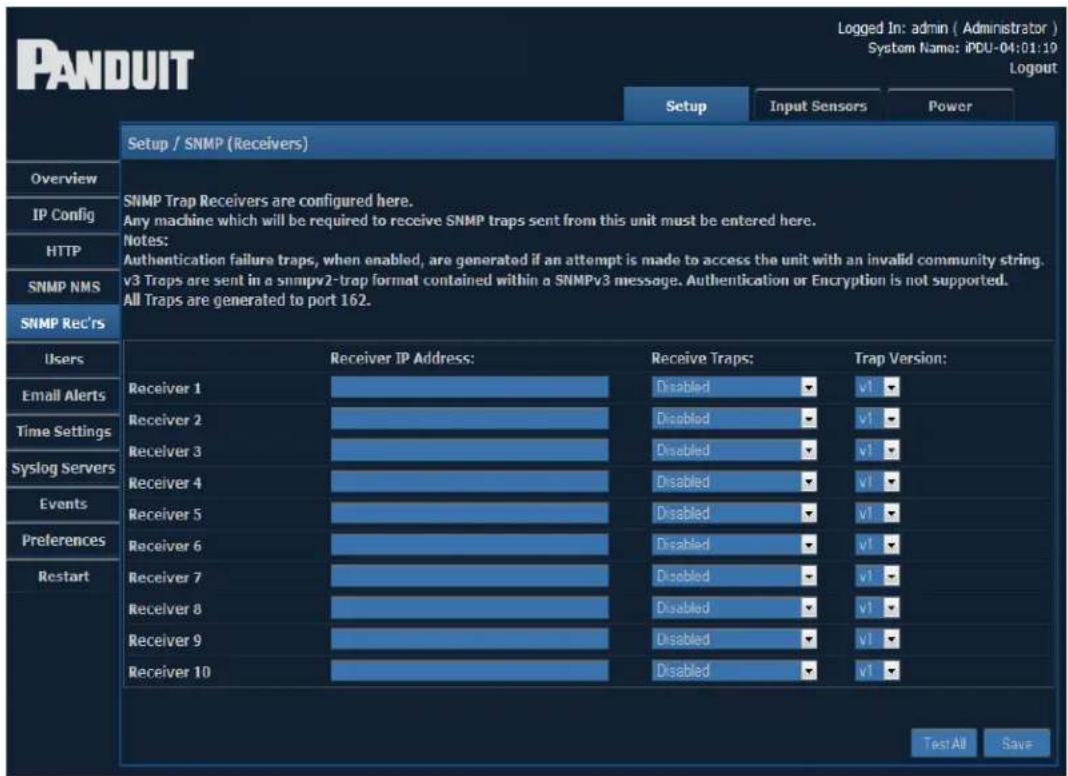Click the Test All button
This screenshot has width=1068, height=776.
(944, 743)
